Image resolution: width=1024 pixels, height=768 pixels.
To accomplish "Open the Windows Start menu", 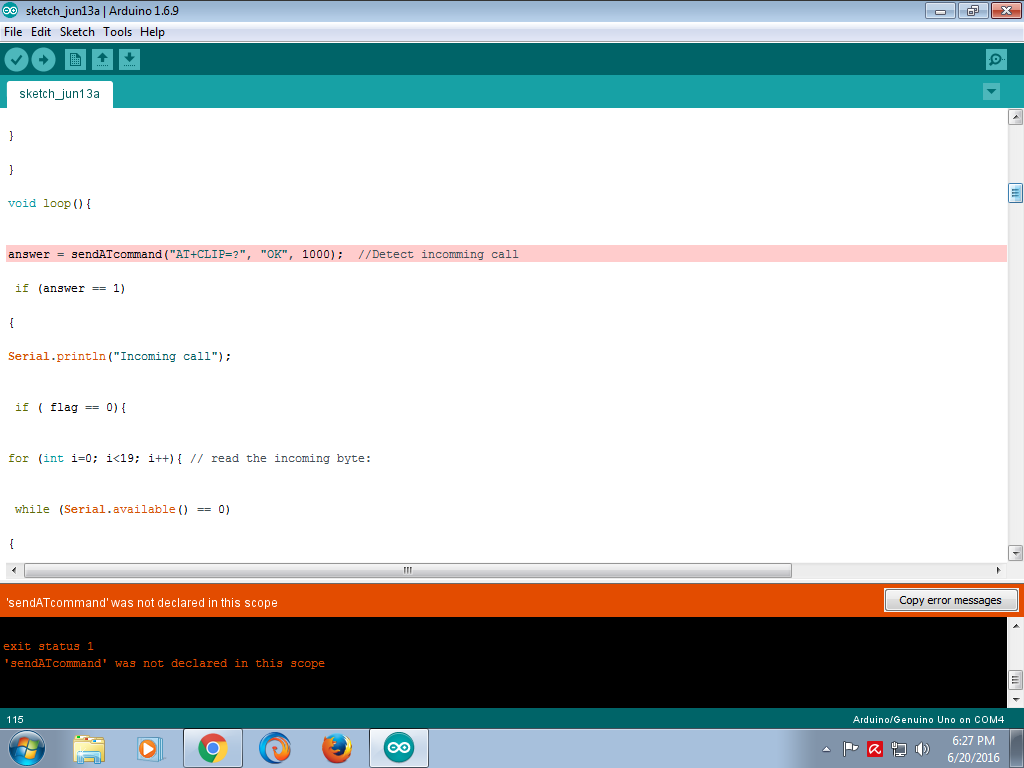I will click(26, 748).
